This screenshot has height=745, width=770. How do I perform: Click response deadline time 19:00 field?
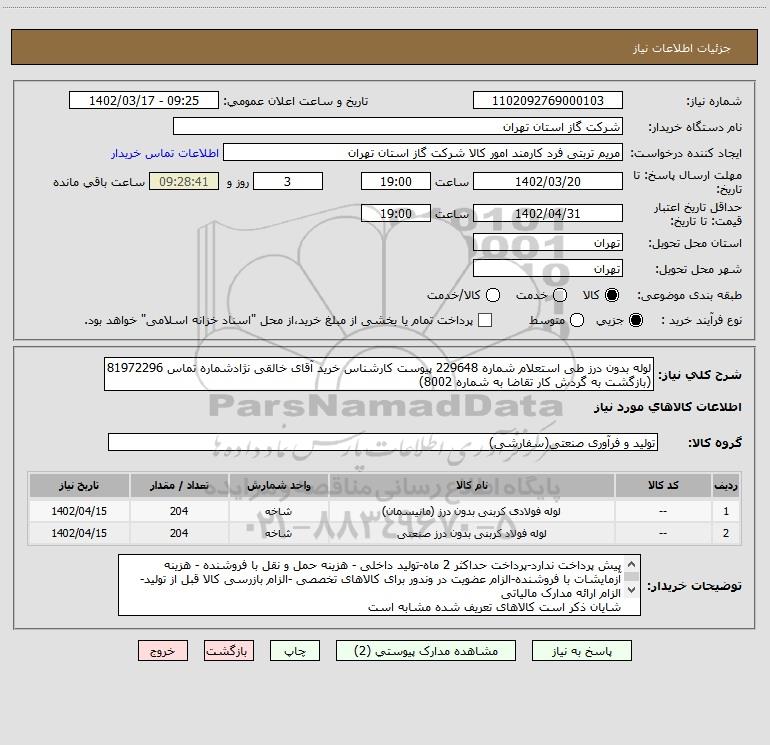pos(396,181)
